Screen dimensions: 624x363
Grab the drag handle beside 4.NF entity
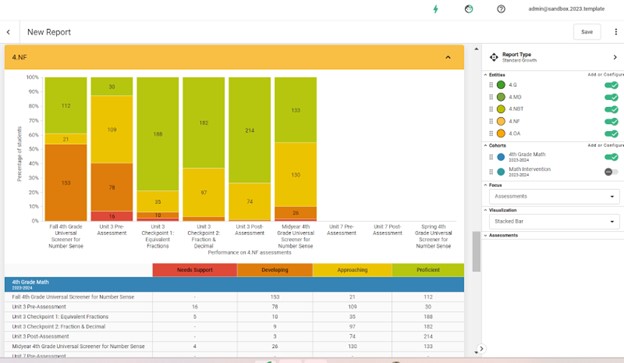(x=491, y=121)
